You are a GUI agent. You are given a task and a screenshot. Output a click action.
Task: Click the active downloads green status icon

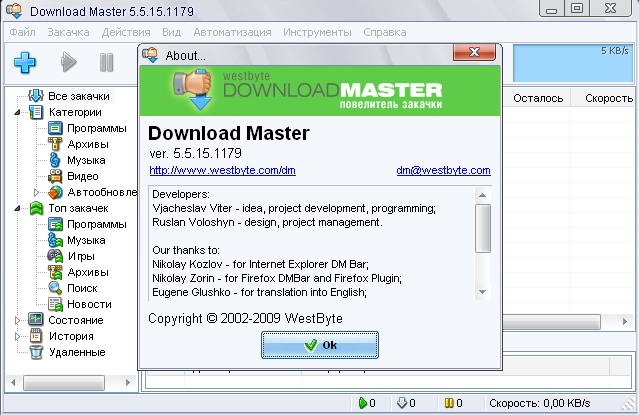tap(362, 403)
